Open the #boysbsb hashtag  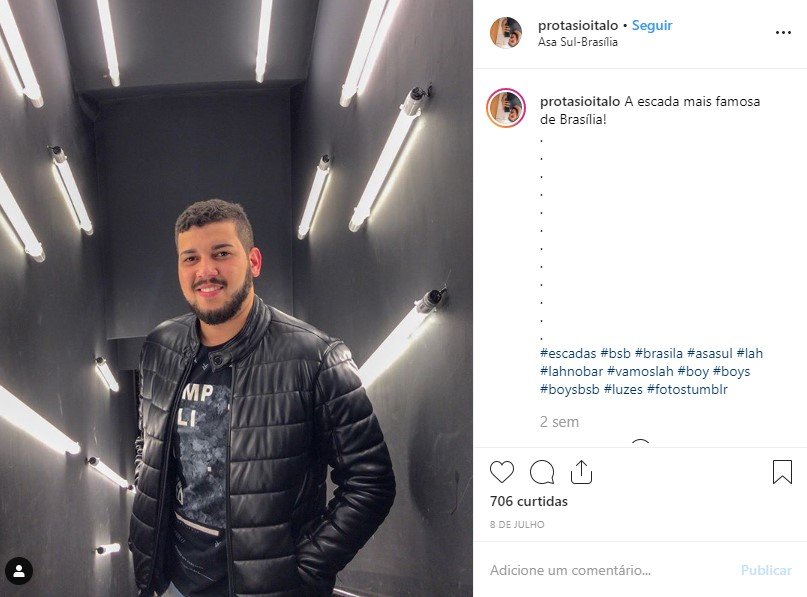click(570, 390)
